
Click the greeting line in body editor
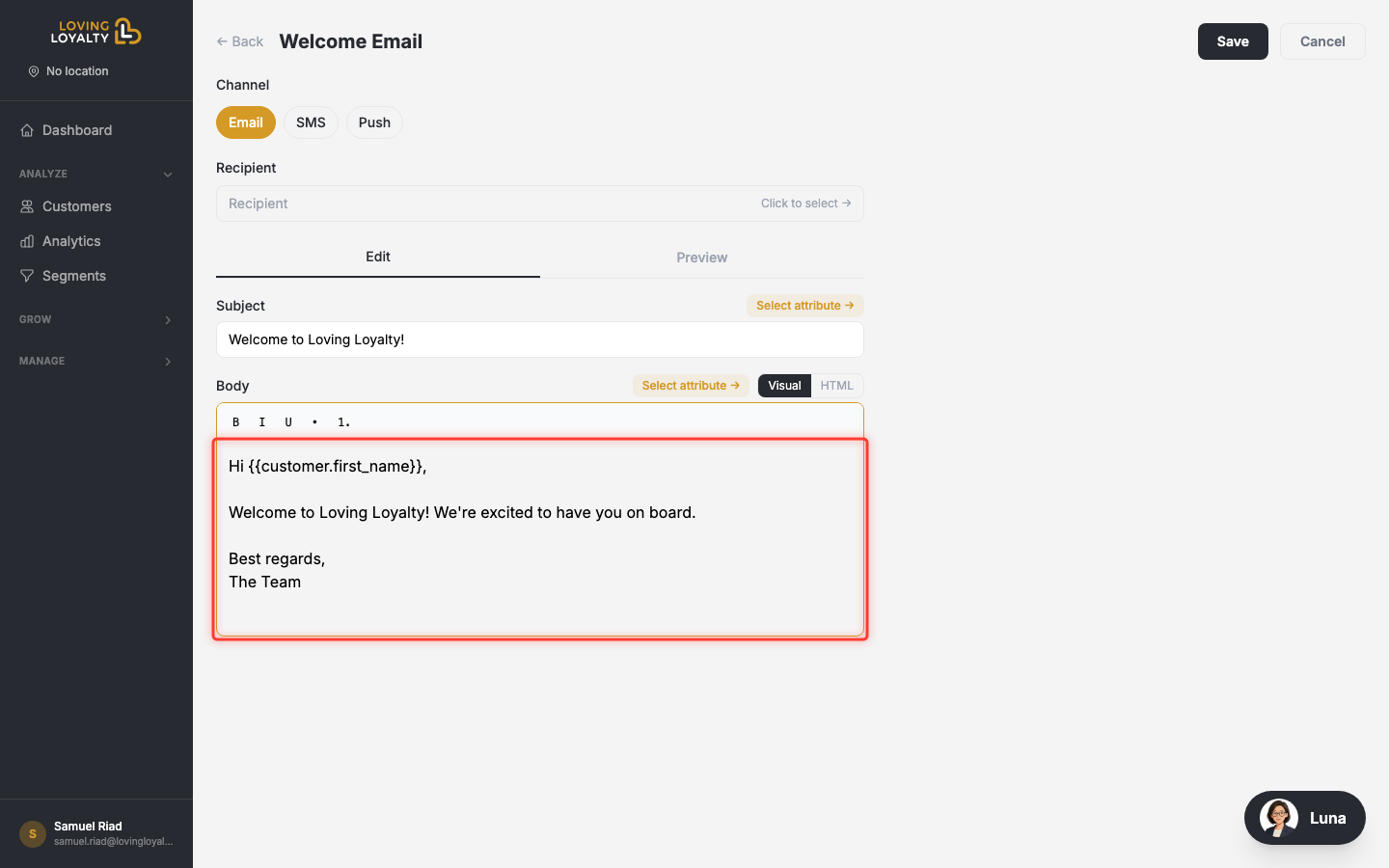[328, 466]
